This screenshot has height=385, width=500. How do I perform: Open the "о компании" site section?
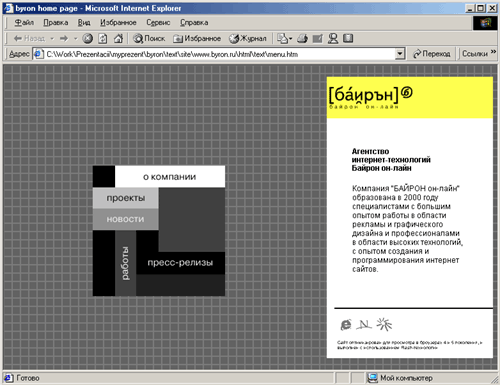(170, 177)
